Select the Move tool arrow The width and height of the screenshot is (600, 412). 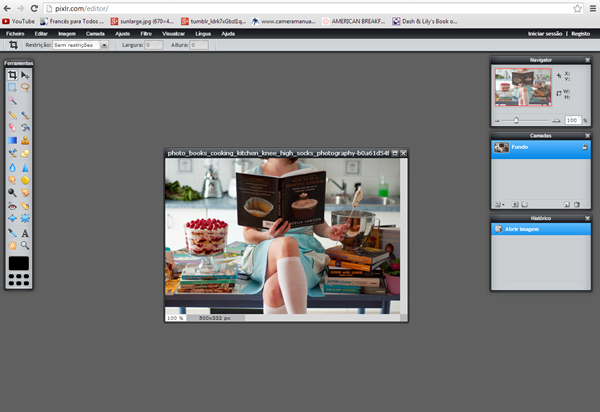click(x=25, y=75)
